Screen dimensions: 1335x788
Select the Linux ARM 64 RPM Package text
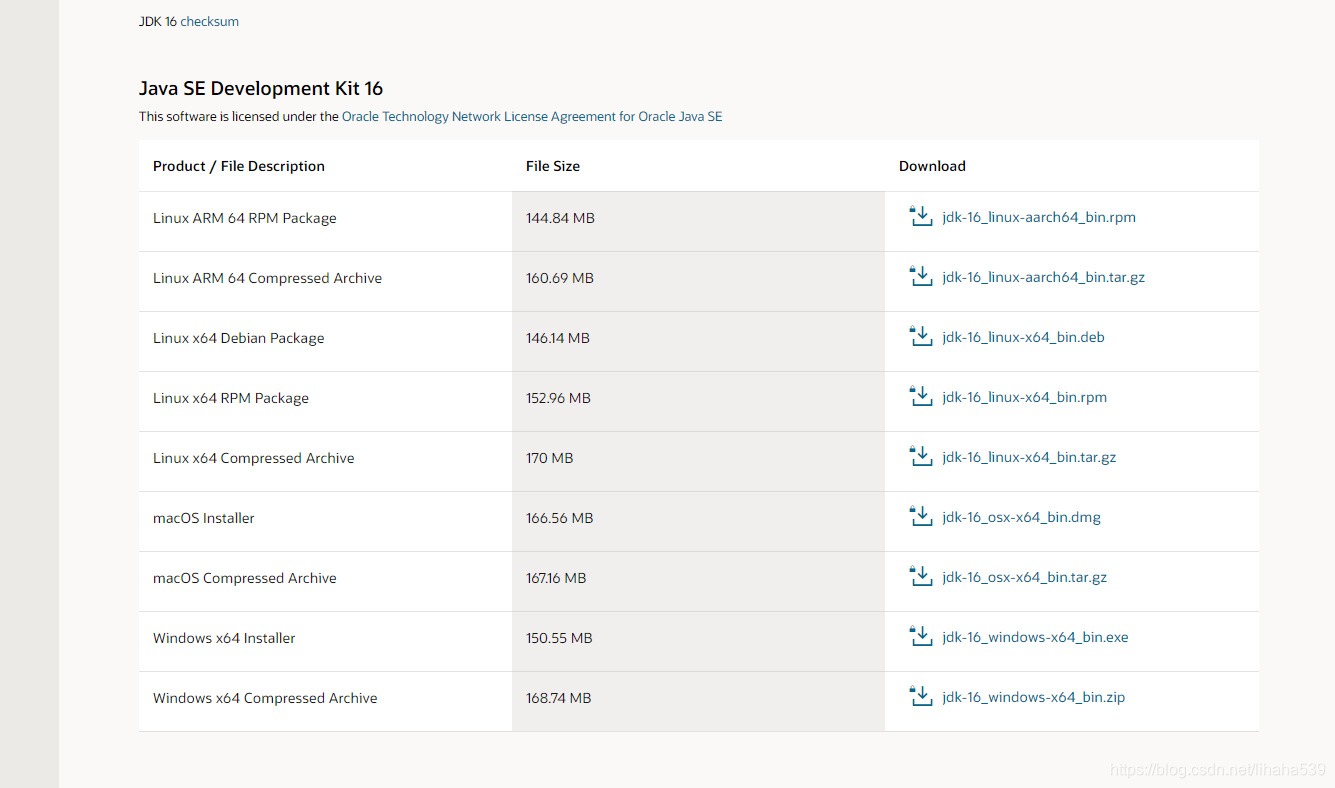(244, 218)
